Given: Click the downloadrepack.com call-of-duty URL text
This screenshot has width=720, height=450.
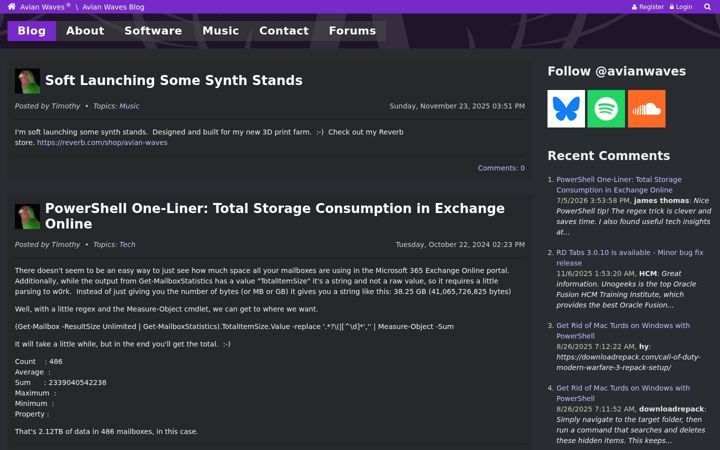Looking at the screenshot, I should click(x=628, y=362).
